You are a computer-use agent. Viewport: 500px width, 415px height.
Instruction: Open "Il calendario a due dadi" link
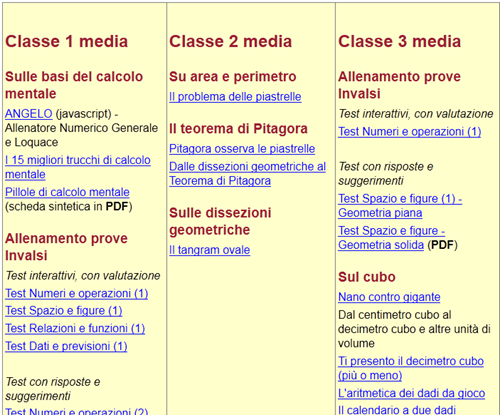click(x=397, y=410)
